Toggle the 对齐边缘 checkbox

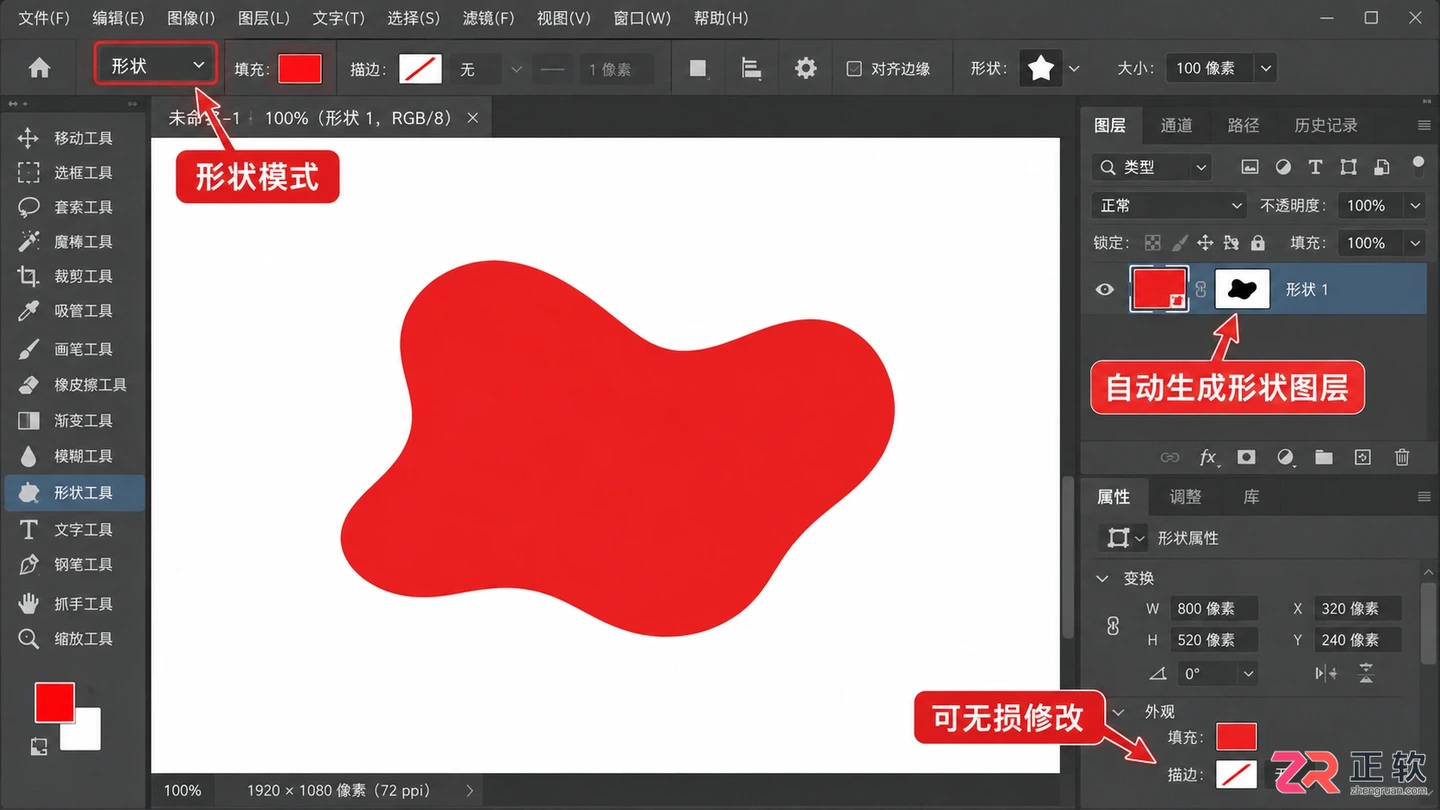point(854,69)
